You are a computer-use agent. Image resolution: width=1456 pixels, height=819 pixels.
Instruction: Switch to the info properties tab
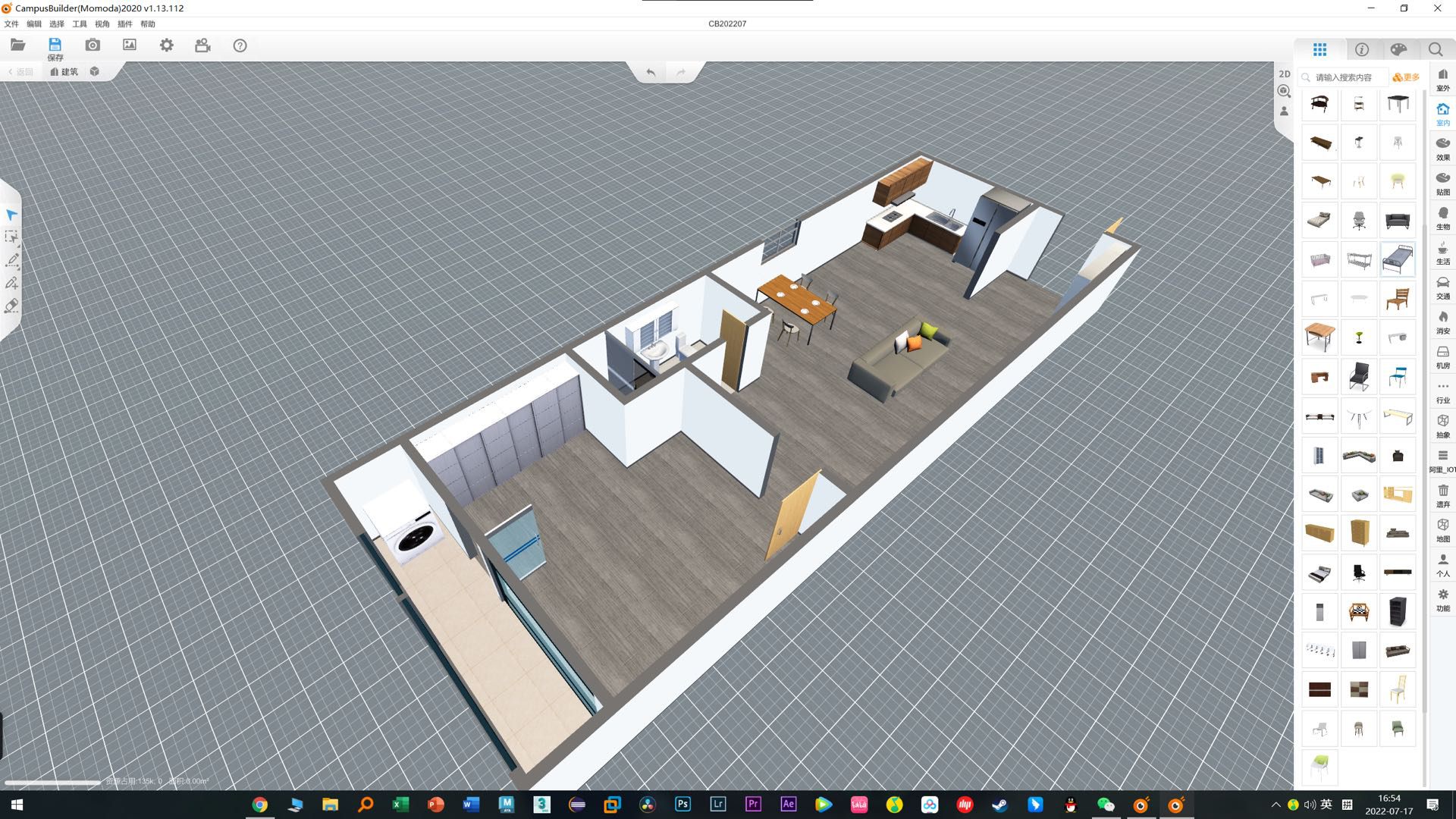pyautogui.click(x=1362, y=49)
